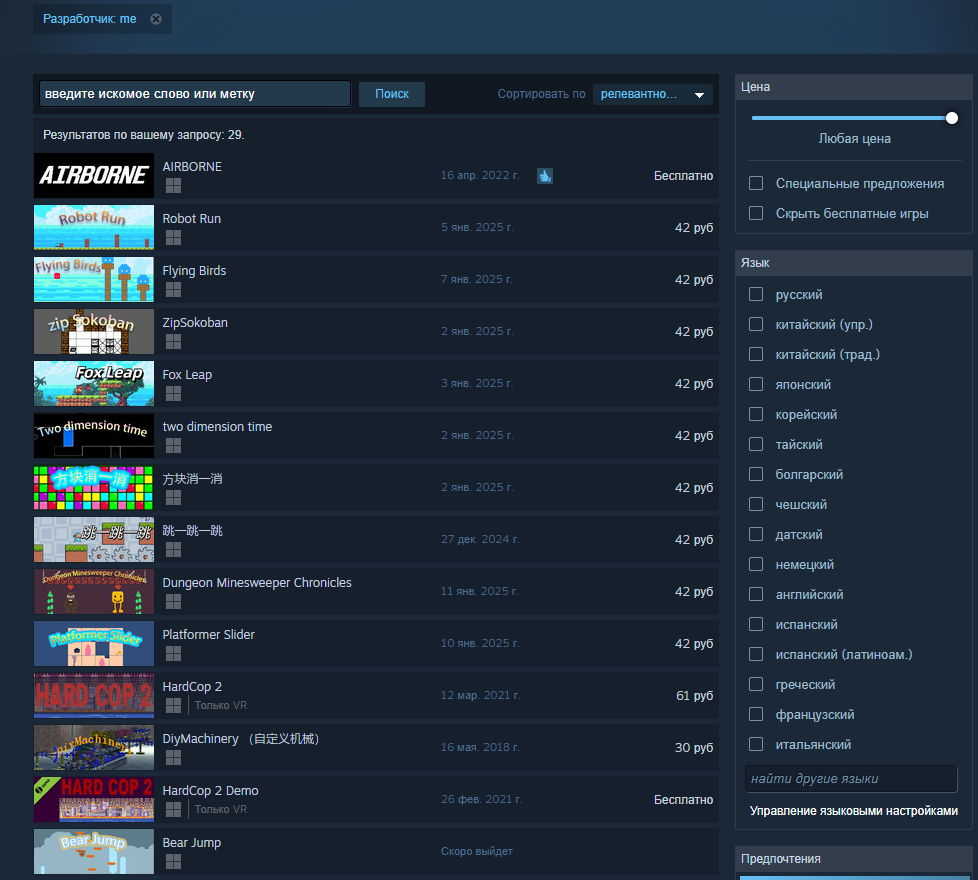Click 'Скоро выйдет' text for Bear Jump

(x=477, y=851)
